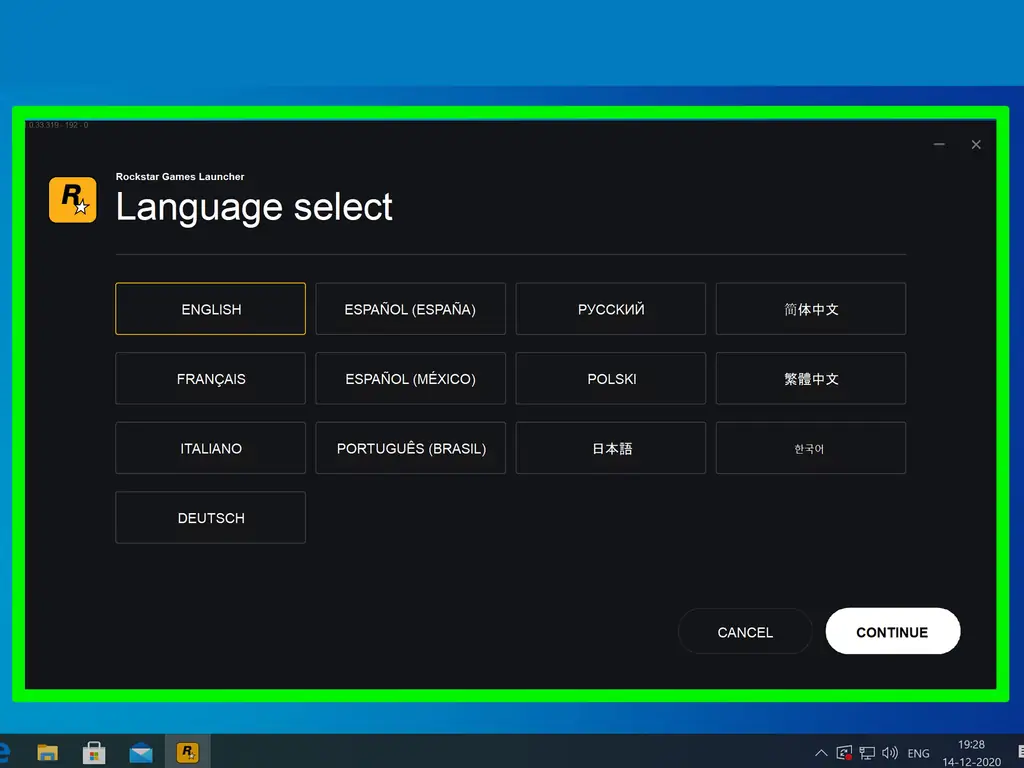This screenshot has width=1024, height=768.
Task: Open Mail app from the taskbar
Action: point(141,753)
